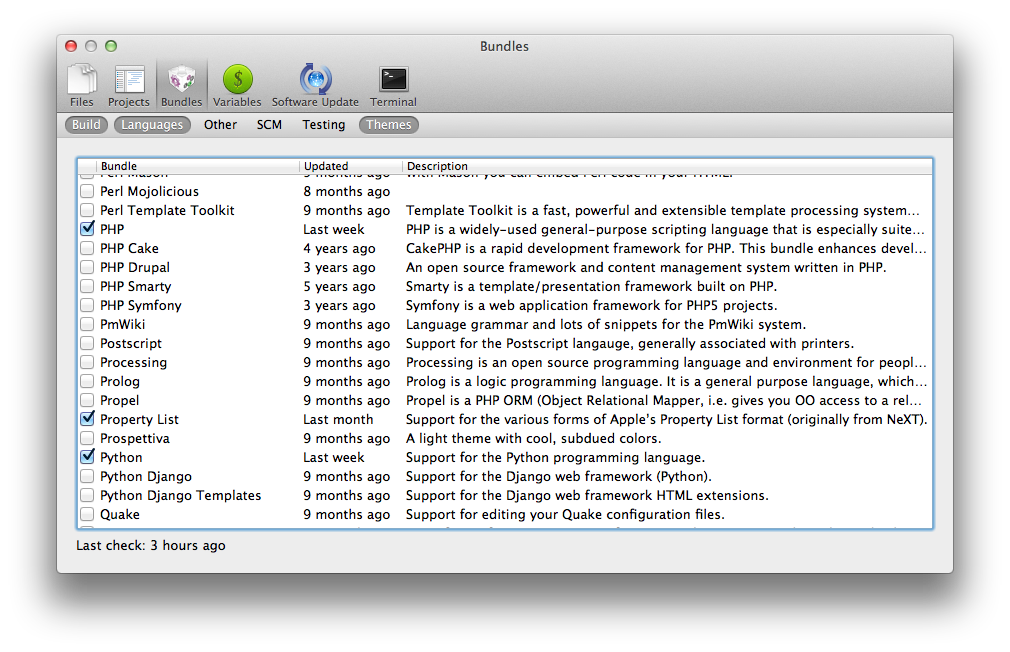The image size is (1010, 652).
Task: Click the Quake configuration description text
Action: [565, 514]
